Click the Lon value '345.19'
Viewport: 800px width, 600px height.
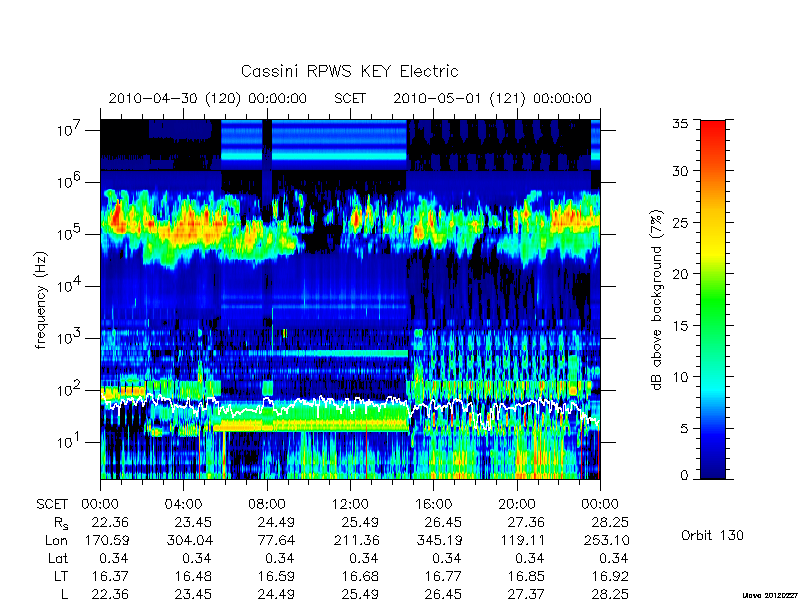[x=439, y=540]
